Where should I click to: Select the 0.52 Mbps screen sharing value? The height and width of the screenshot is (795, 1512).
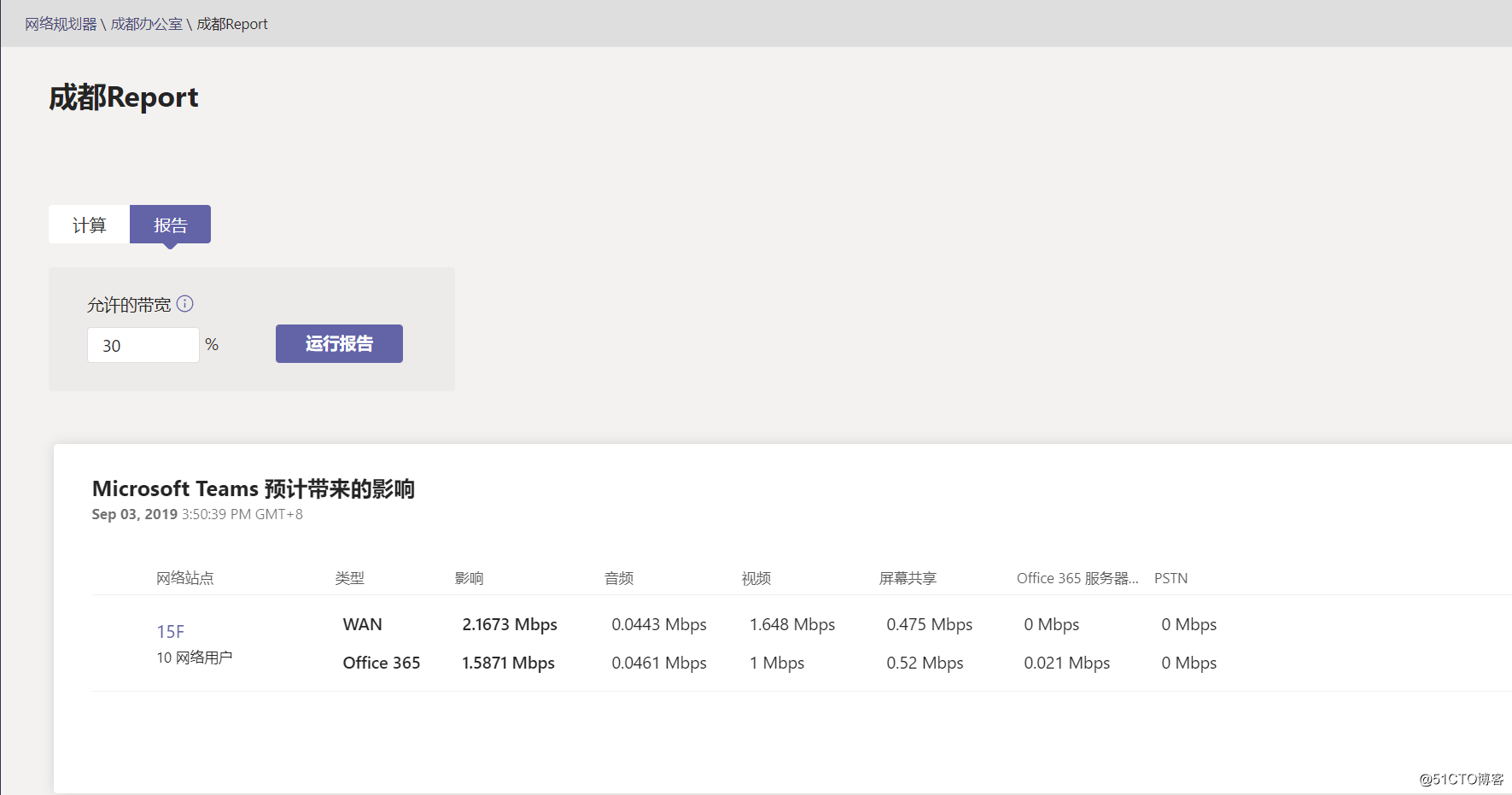point(925,663)
